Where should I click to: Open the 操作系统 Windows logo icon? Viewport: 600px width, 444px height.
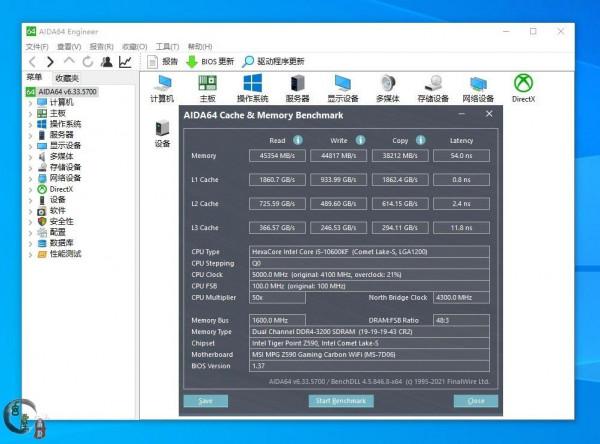252,84
